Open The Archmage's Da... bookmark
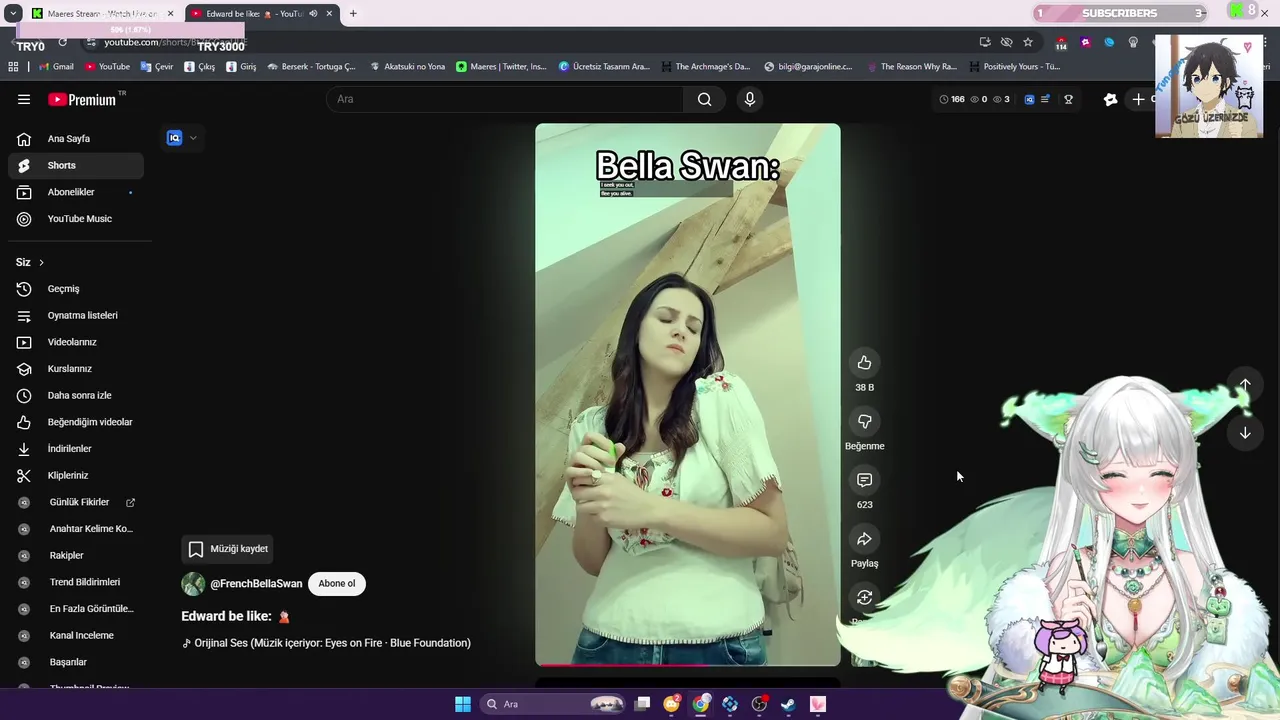The width and height of the screenshot is (1280, 720). [704, 67]
